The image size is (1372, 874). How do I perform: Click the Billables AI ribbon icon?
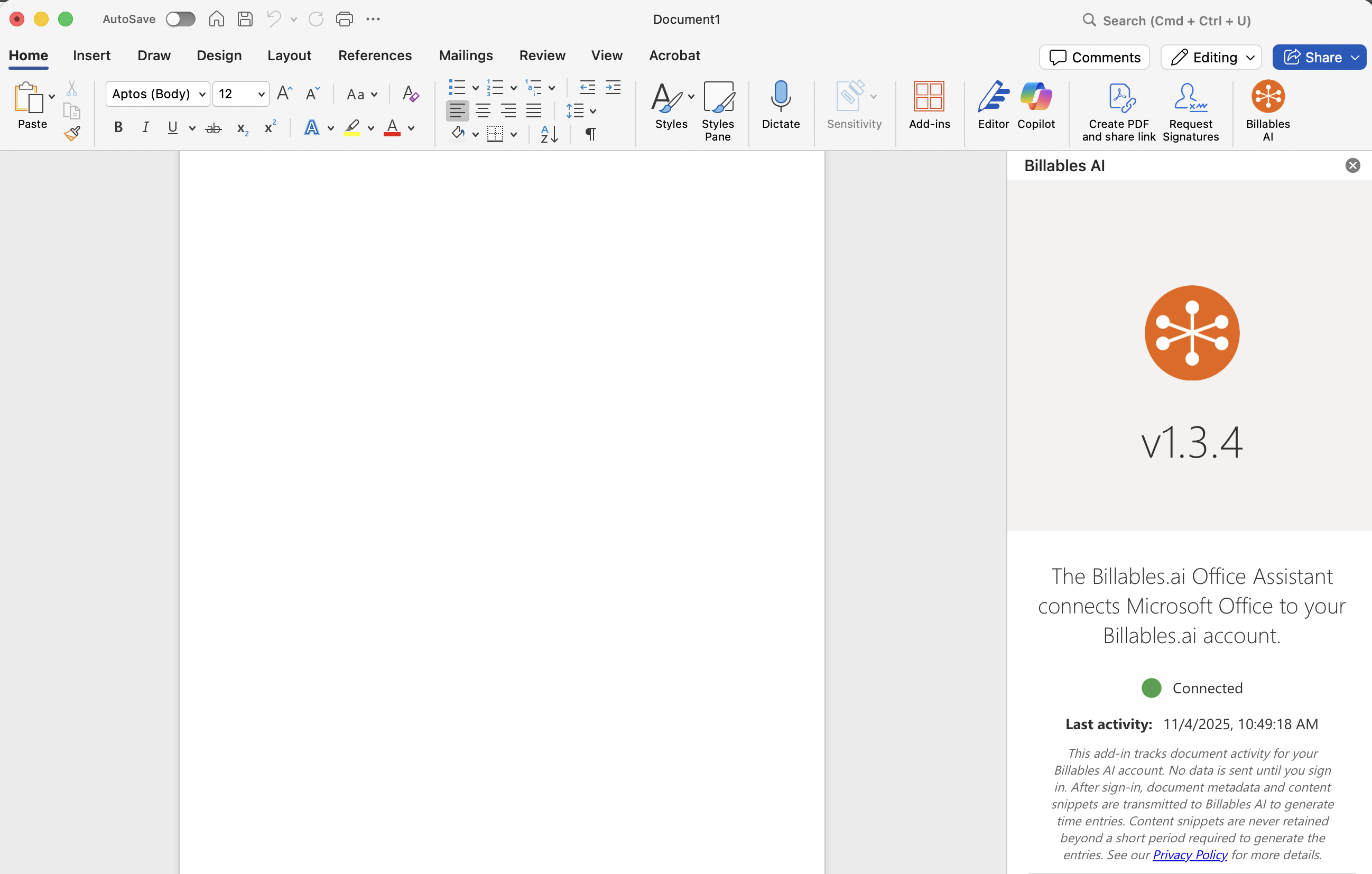coord(1267,97)
